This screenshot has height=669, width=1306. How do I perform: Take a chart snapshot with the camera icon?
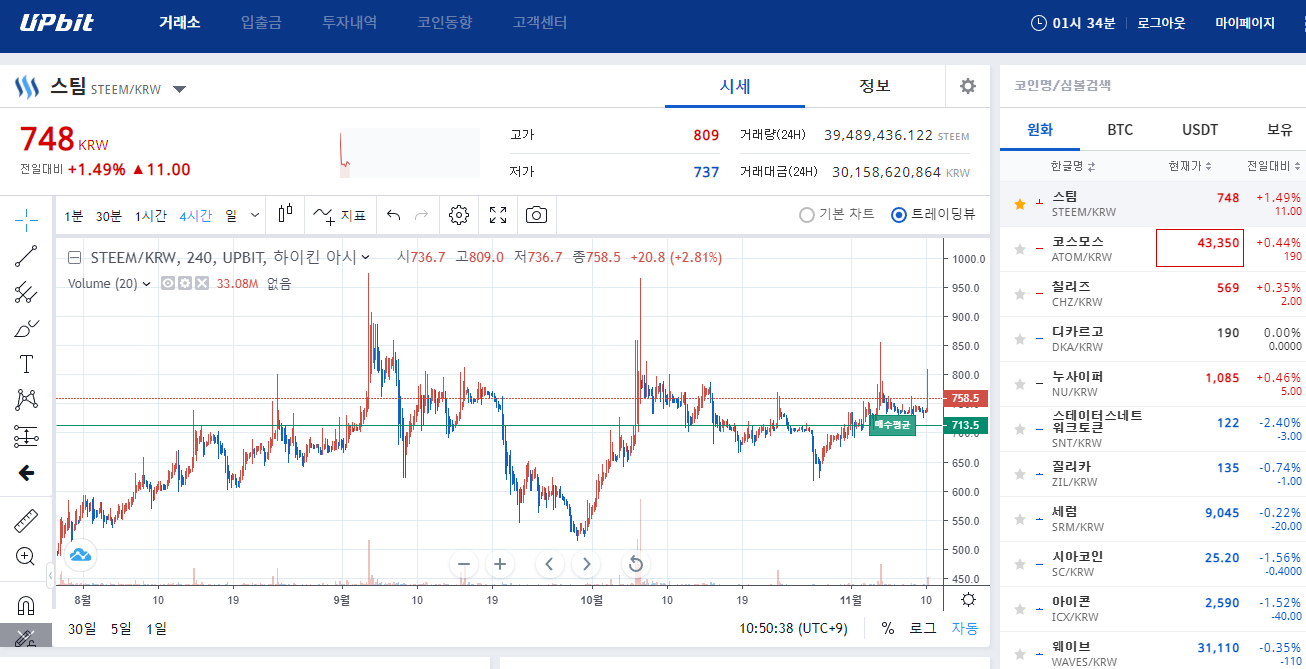(537, 214)
